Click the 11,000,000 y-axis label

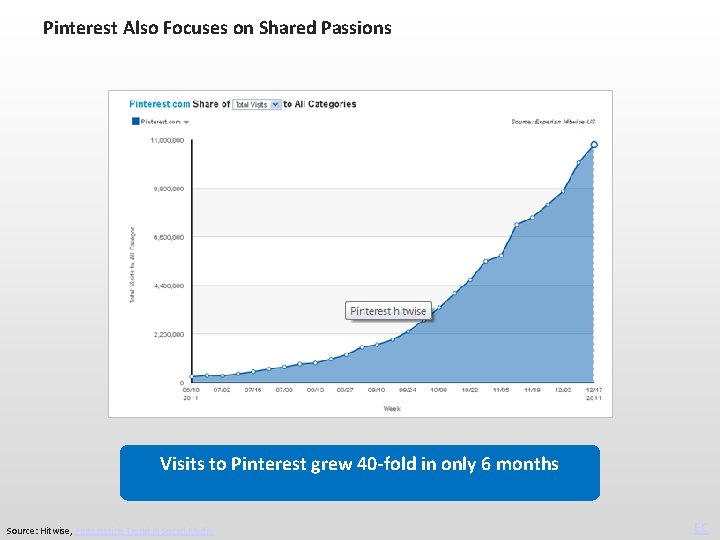pyautogui.click(x=167, y=140)
